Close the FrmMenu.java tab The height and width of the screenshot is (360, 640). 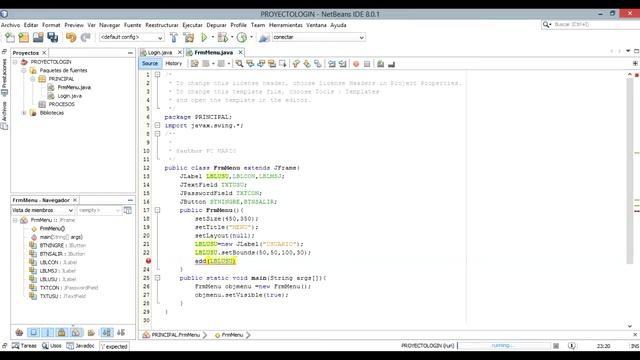240,53
